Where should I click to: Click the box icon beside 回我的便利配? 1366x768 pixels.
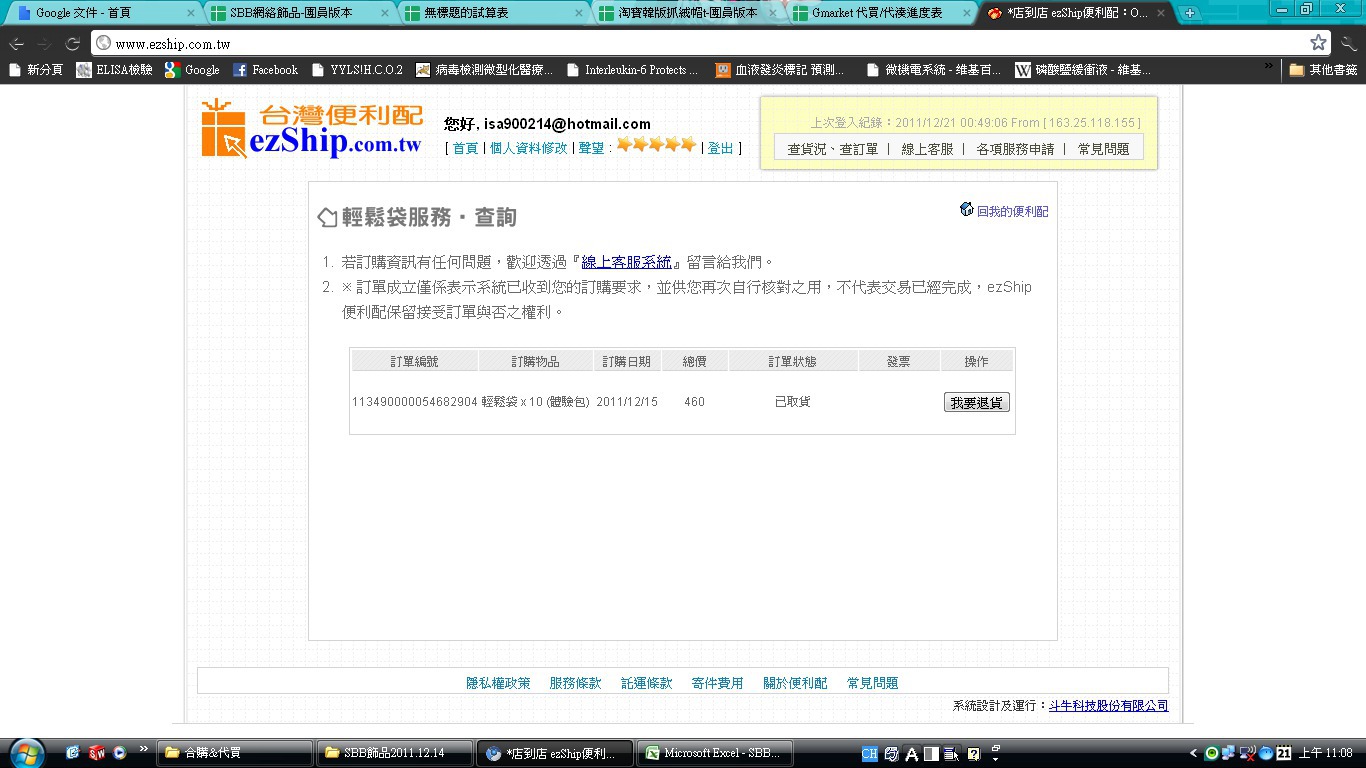[966, 210]
